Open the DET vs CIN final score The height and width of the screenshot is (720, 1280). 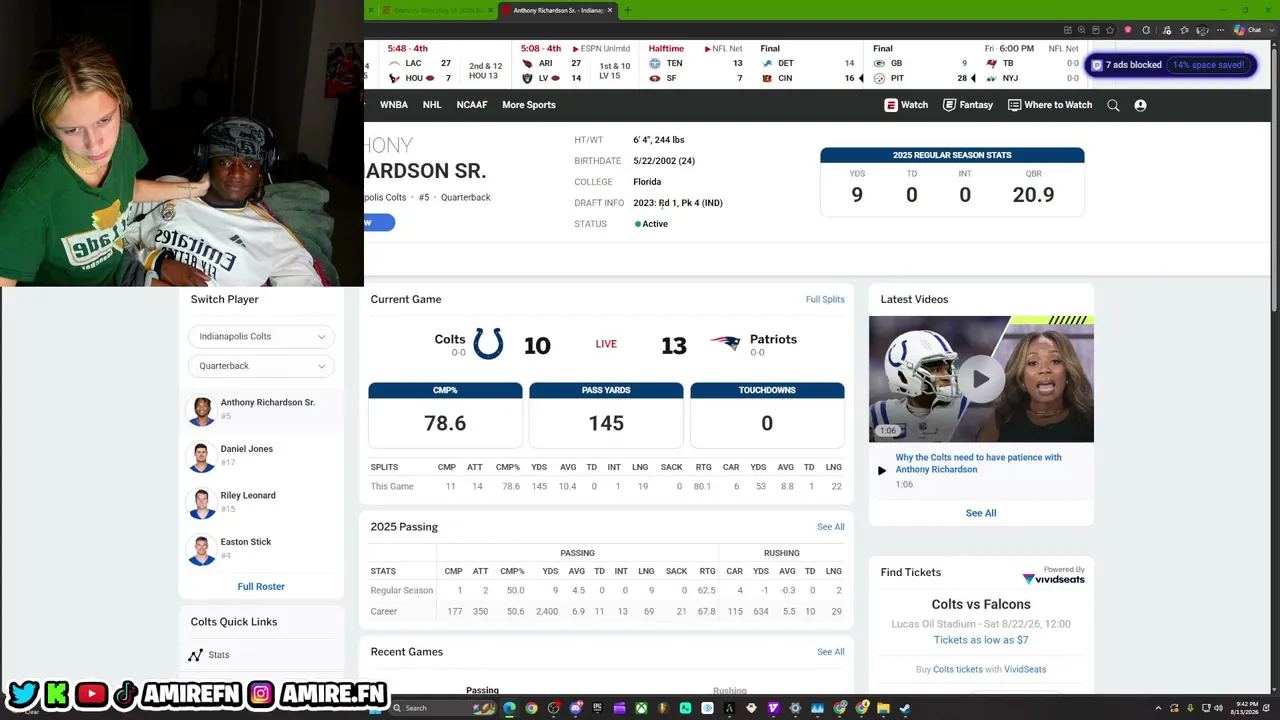(x=810, y=64)
